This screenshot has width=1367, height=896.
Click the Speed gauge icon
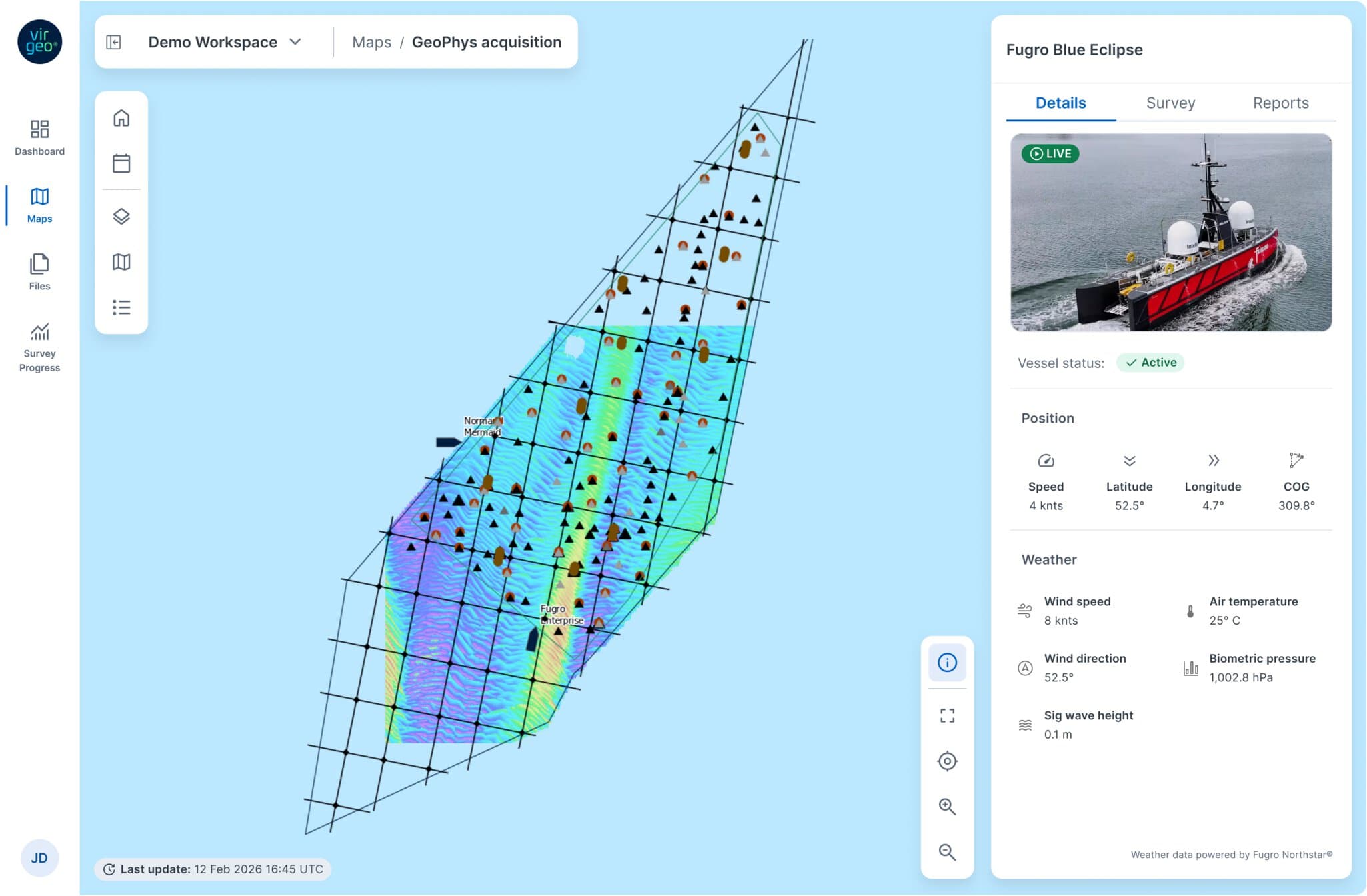point(1046,461)
